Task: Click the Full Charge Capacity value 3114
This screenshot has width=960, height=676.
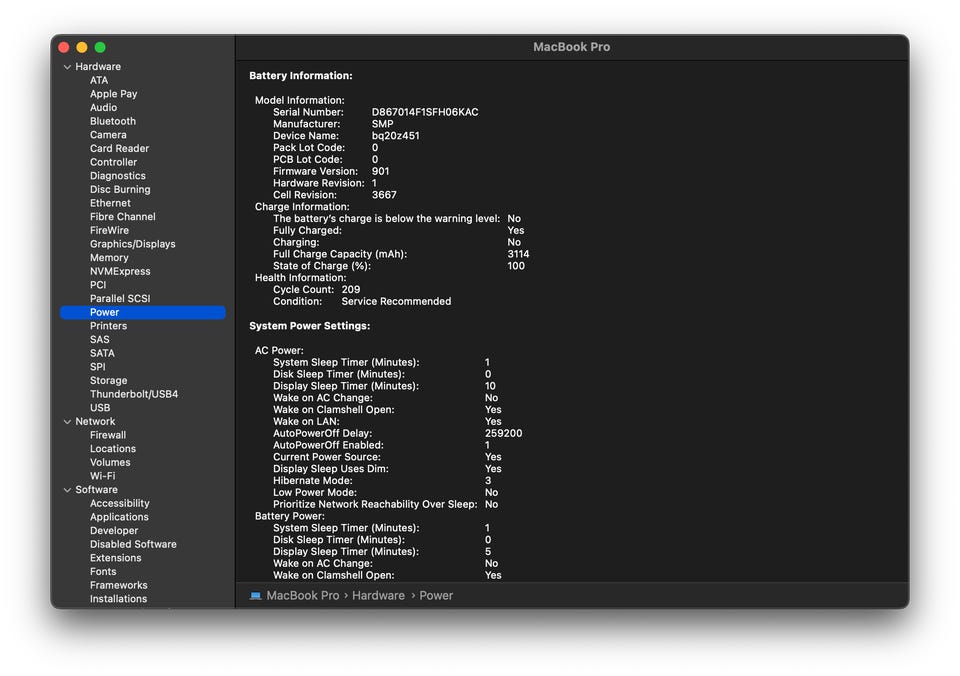Action: point(518,254)
